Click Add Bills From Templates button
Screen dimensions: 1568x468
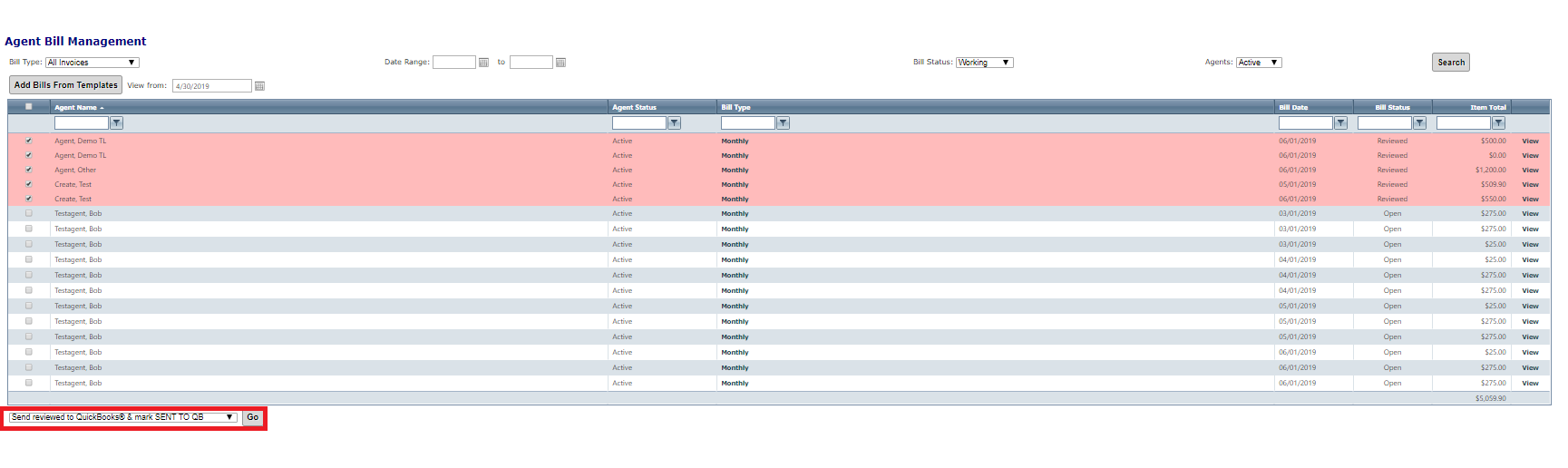coord(65,85)
